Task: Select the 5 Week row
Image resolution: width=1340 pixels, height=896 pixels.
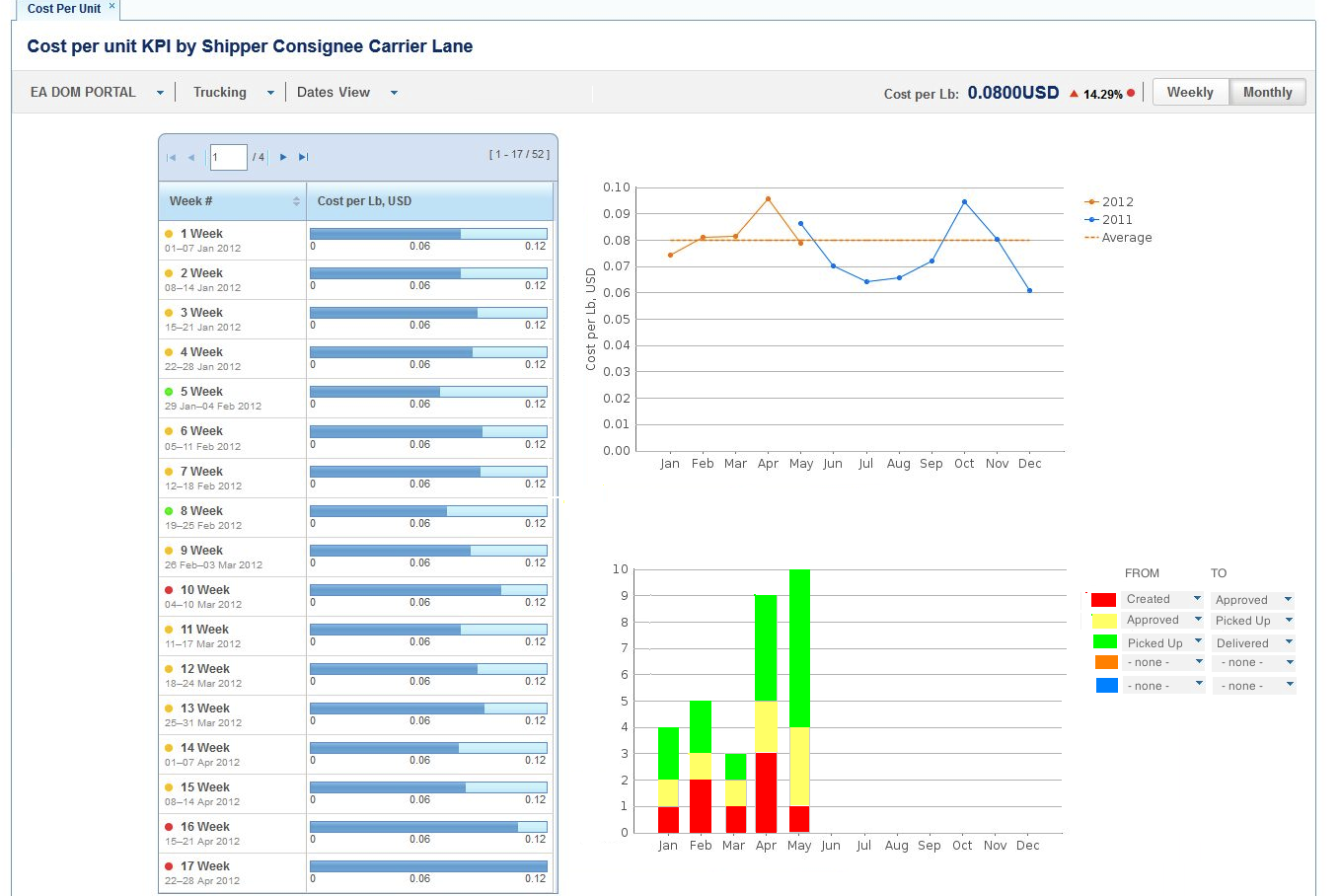Action: pyautogui.click(x=356, y=399)
